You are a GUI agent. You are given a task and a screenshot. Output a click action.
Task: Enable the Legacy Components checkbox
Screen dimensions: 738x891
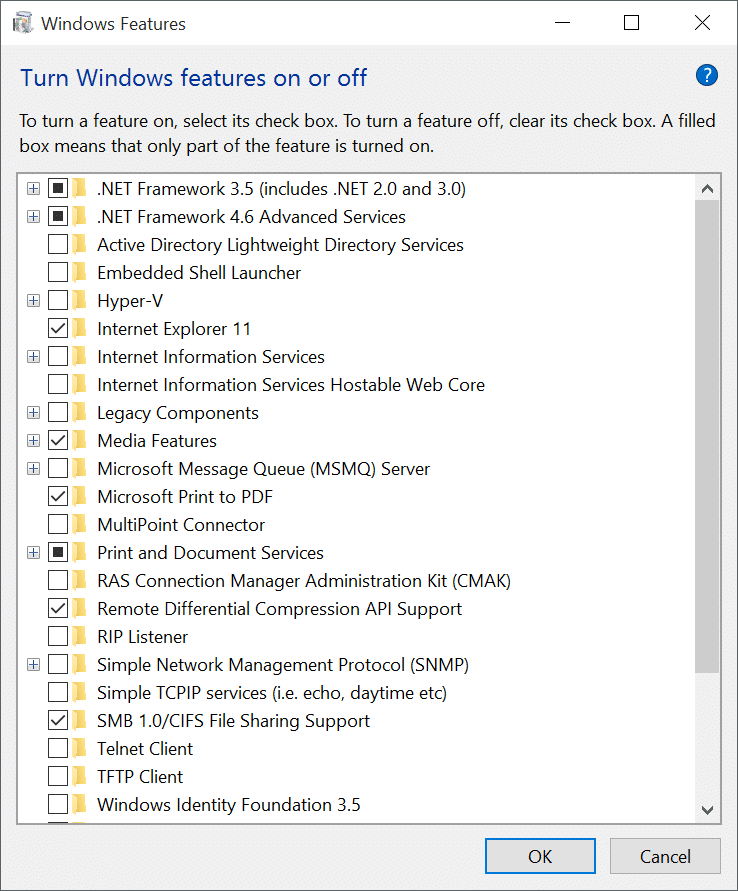58,412
